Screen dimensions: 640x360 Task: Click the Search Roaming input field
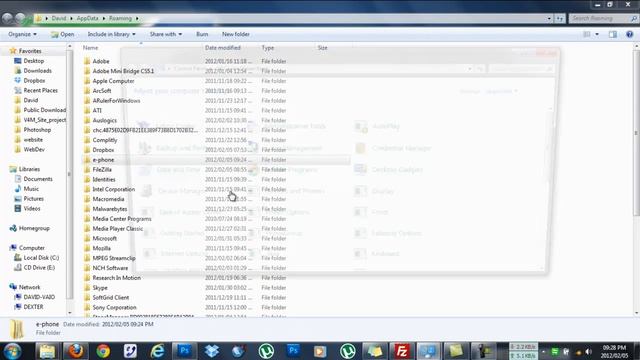coord(600,18)
